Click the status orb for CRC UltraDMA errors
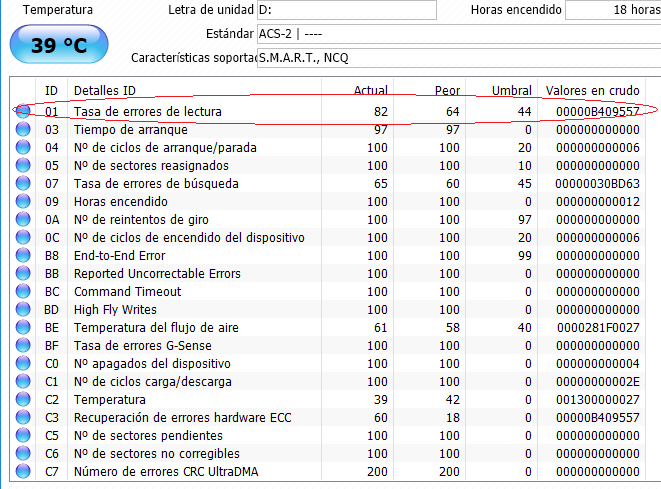 [23, 471]
